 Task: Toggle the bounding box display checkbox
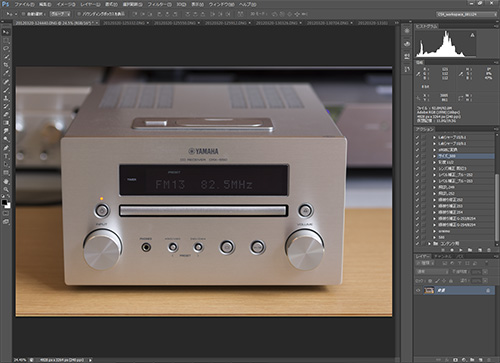pos(79,14)
